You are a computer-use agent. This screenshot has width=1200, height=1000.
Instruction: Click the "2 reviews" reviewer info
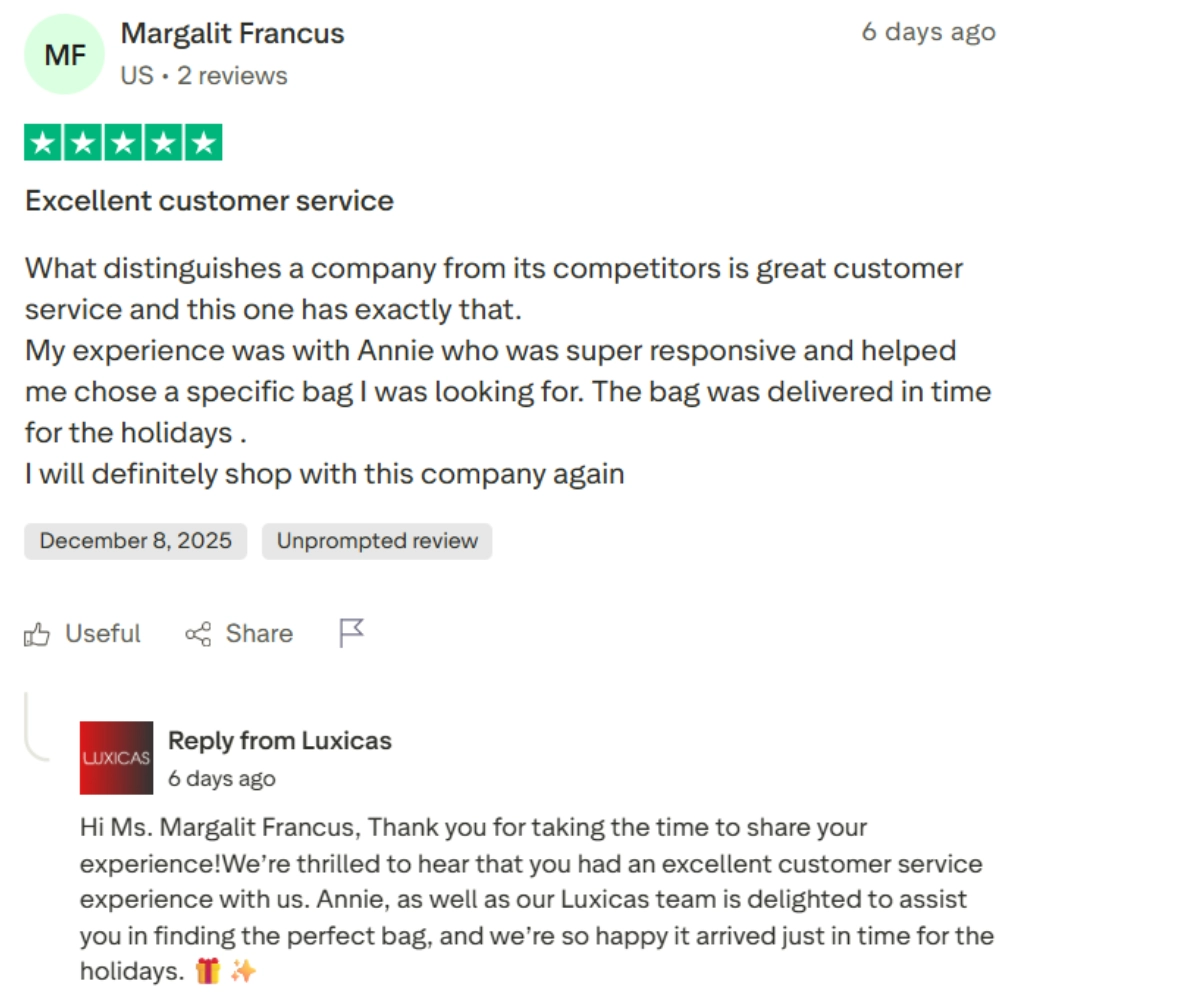pos(232,76)
